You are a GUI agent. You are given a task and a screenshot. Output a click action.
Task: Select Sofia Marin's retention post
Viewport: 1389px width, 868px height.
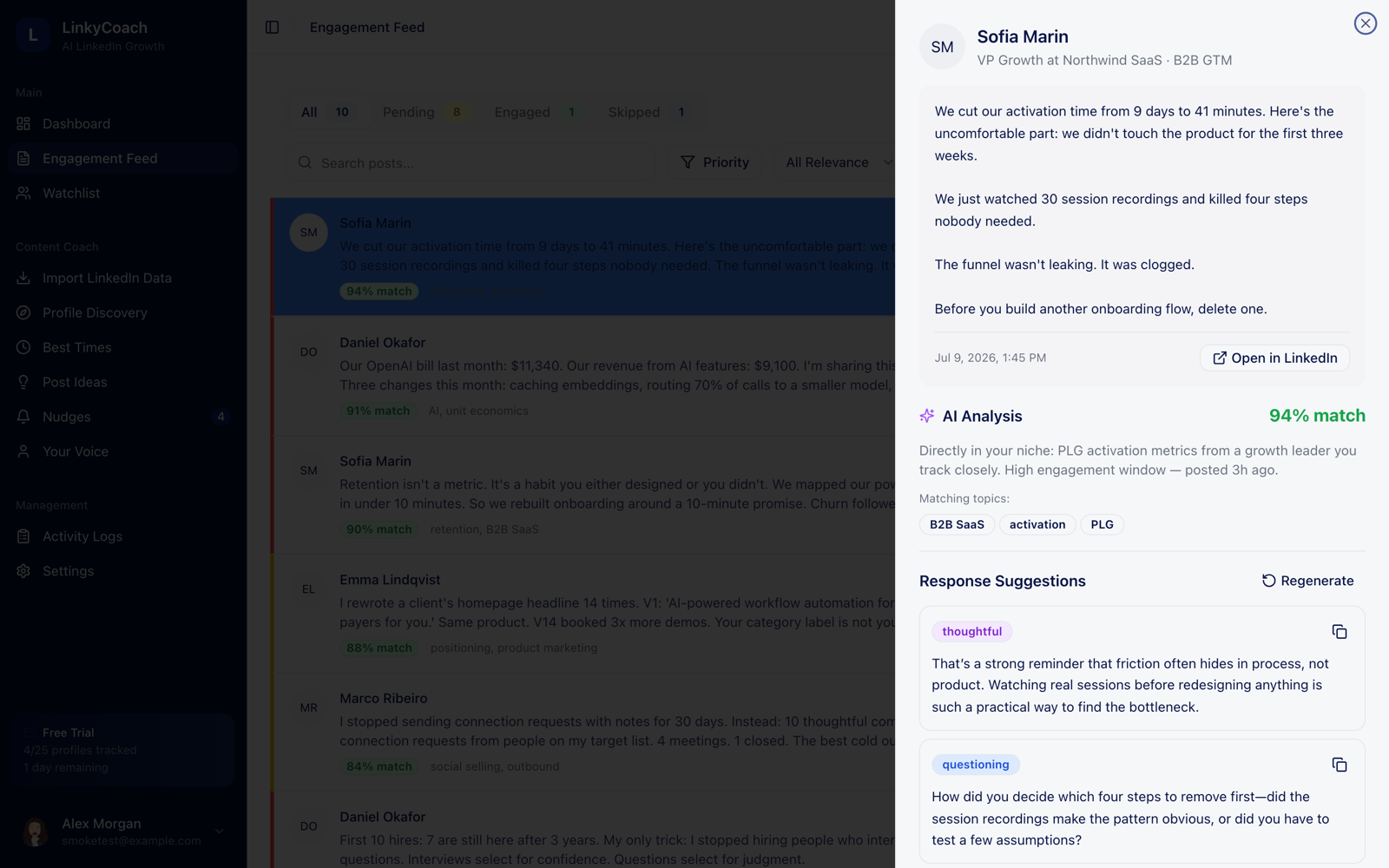click(x=583, y=495)
